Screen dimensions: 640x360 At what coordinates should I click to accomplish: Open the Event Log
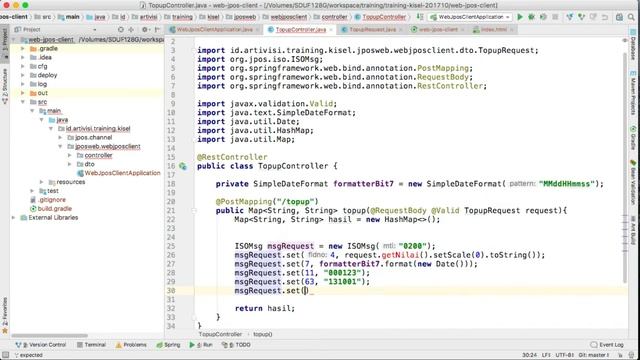[x=607, y=345]
